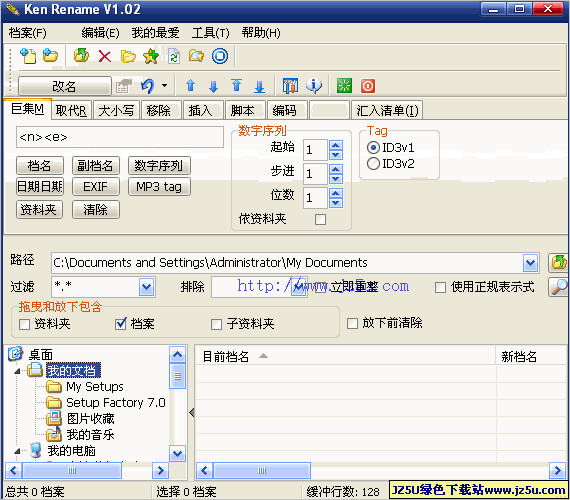Collapse the 我的电脑 tree node
570x500 pixels.
point(17,452)
